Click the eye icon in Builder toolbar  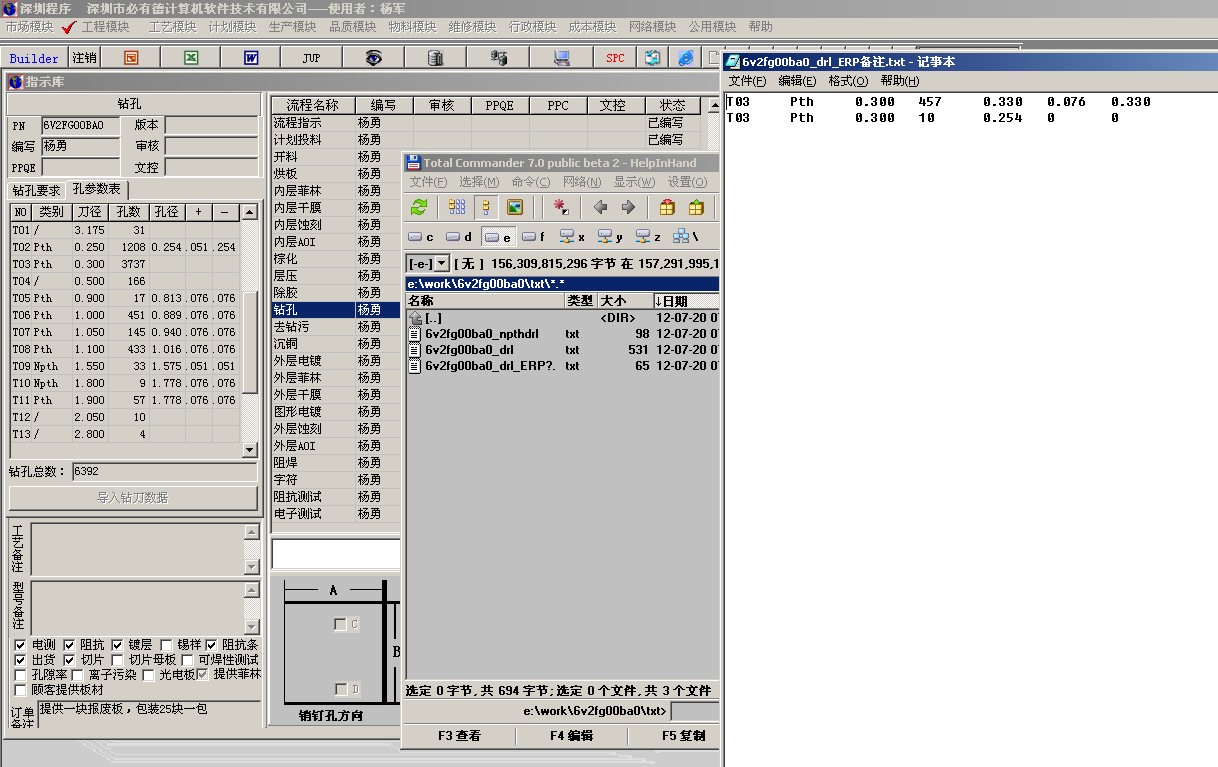click(x=373, y=58)
